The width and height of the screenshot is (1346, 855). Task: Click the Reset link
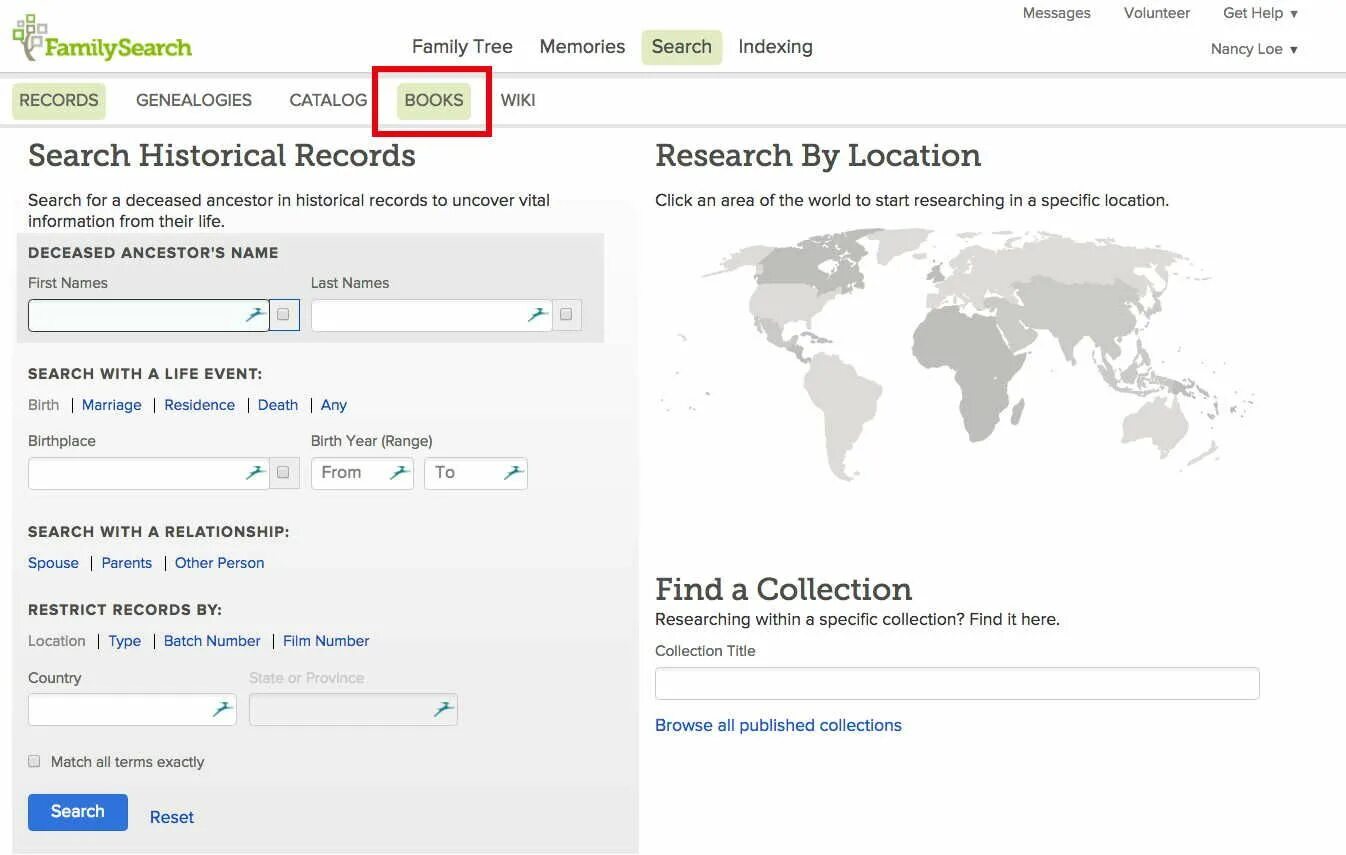(172, 817)
